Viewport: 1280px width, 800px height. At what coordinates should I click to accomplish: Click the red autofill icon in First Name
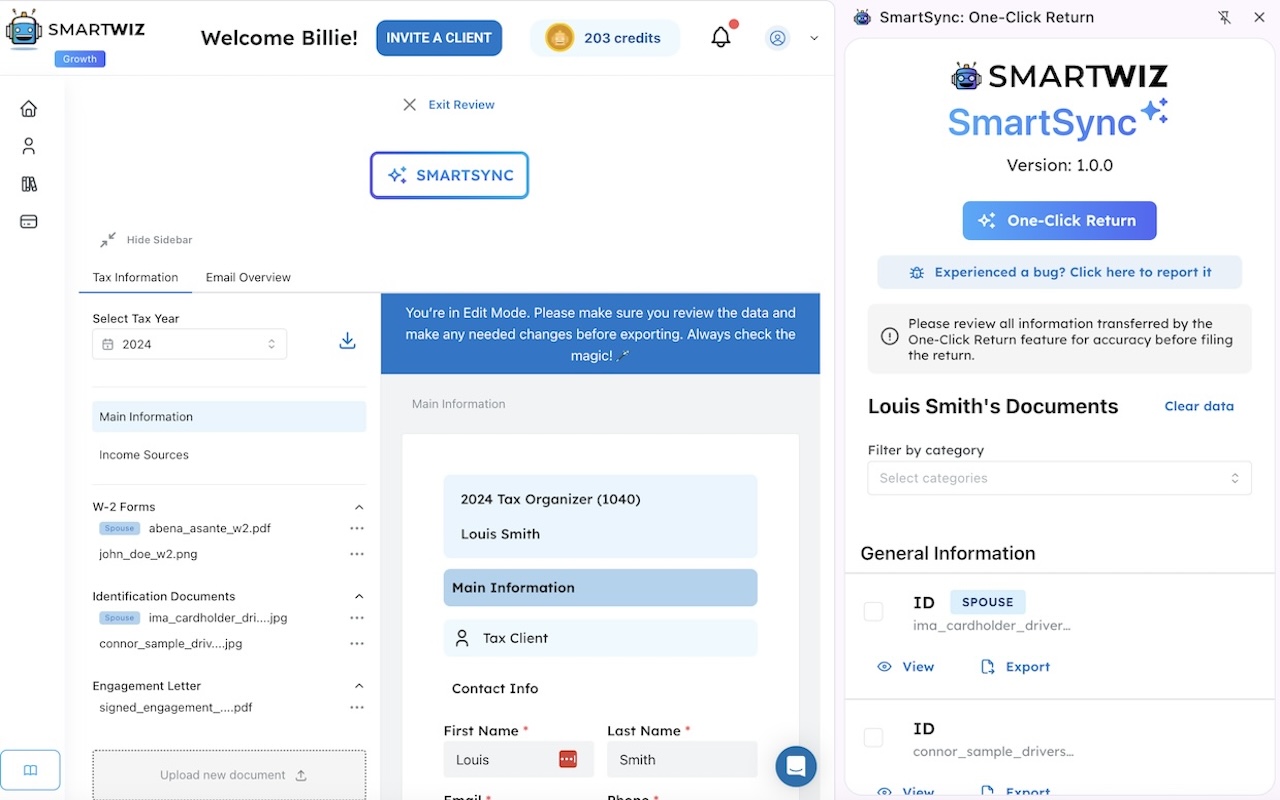[568, 759]
